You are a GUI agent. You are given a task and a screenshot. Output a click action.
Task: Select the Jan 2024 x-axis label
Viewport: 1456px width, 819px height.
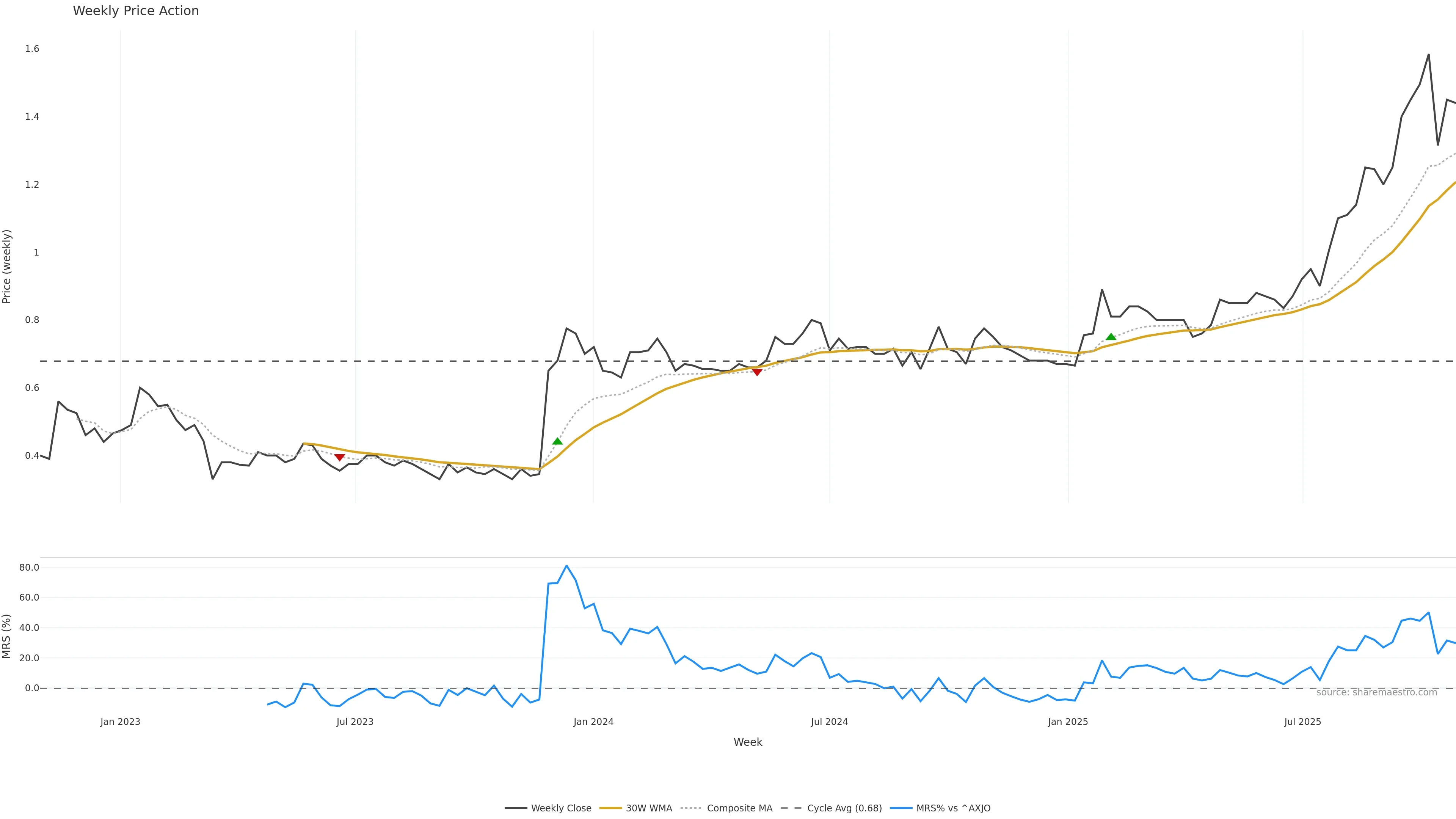[593, 722]
